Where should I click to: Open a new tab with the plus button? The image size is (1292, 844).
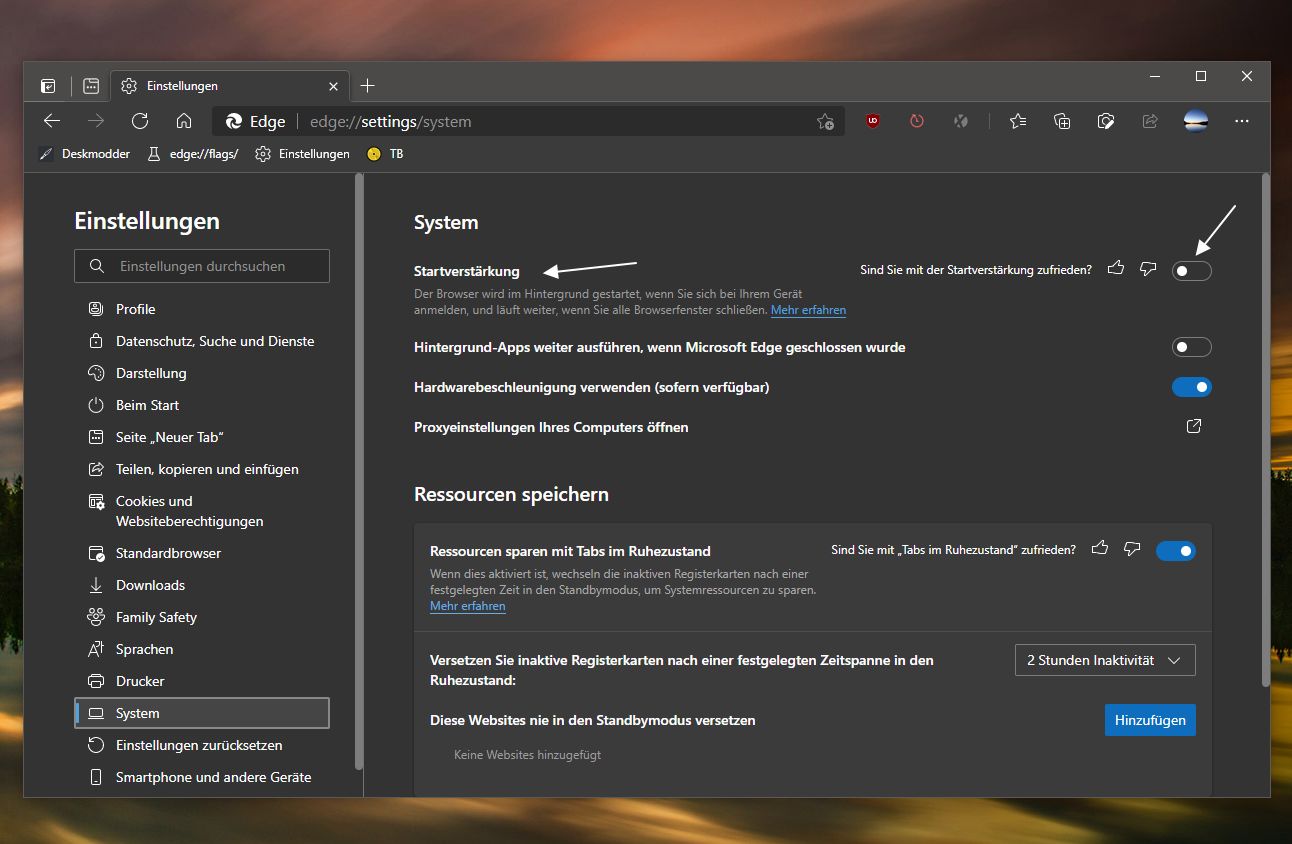tap(367, 86)
